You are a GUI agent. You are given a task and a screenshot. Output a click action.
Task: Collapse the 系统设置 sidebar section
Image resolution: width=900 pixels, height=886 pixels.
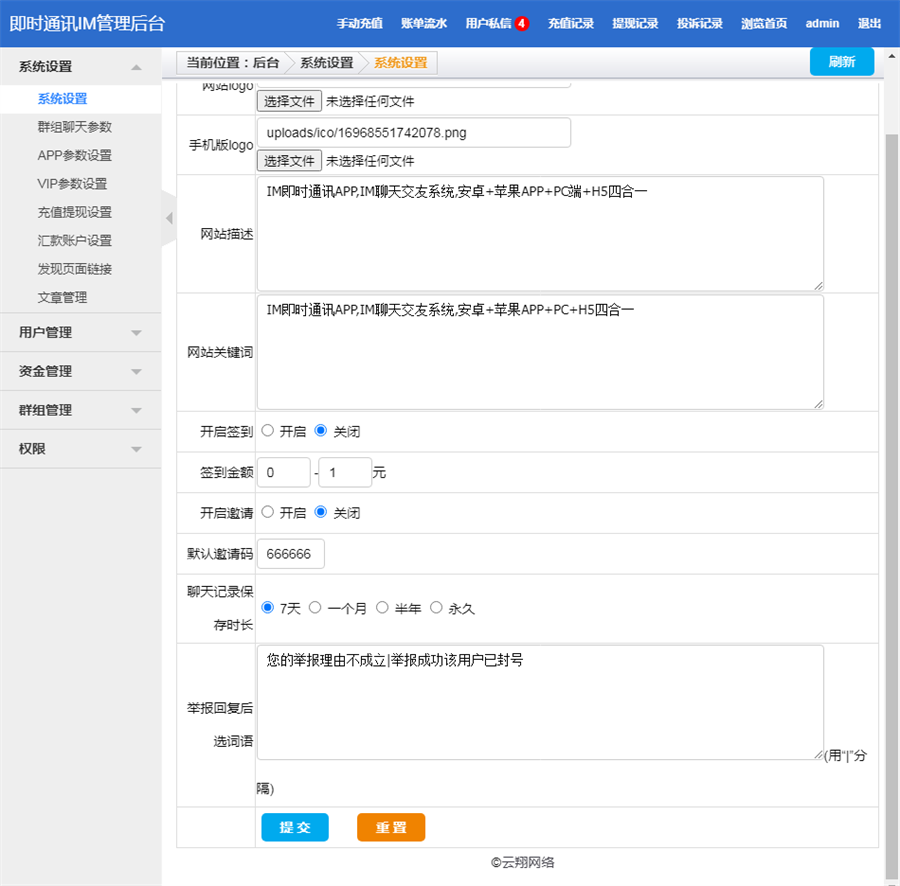pyautogui.click(x=80, y=67)
